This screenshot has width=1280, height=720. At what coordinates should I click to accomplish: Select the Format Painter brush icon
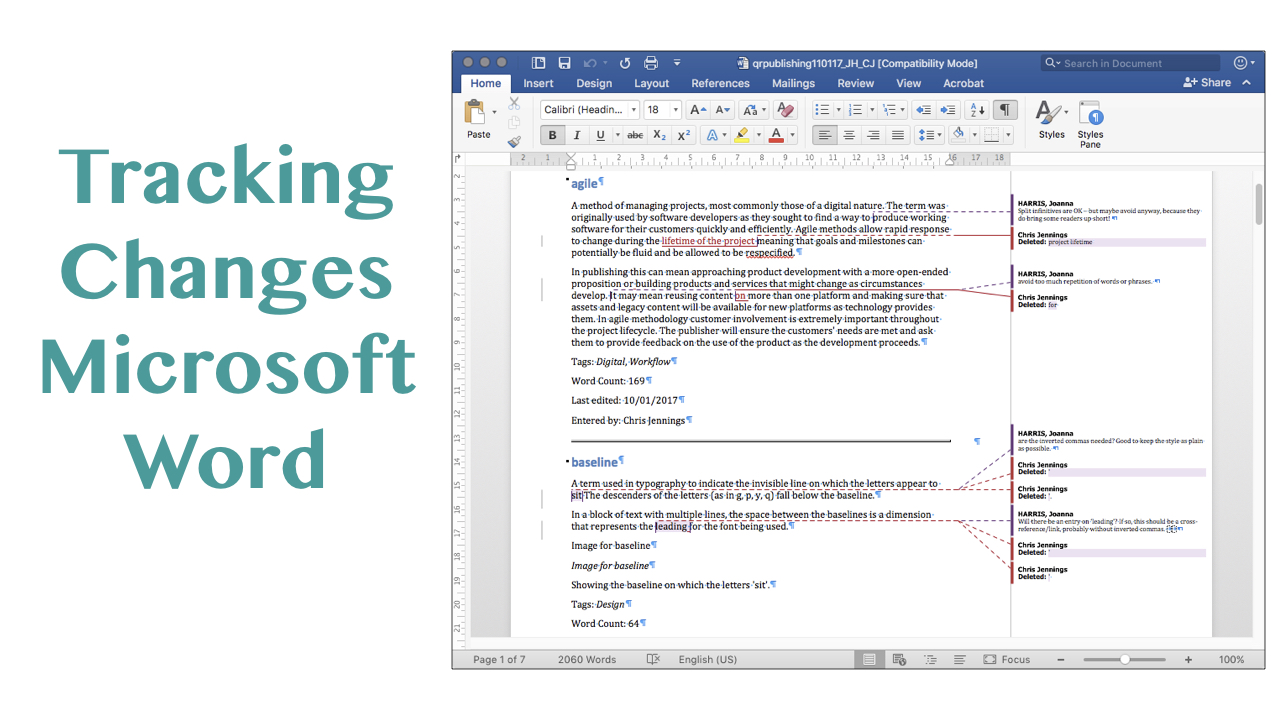(x=514, y=142)
